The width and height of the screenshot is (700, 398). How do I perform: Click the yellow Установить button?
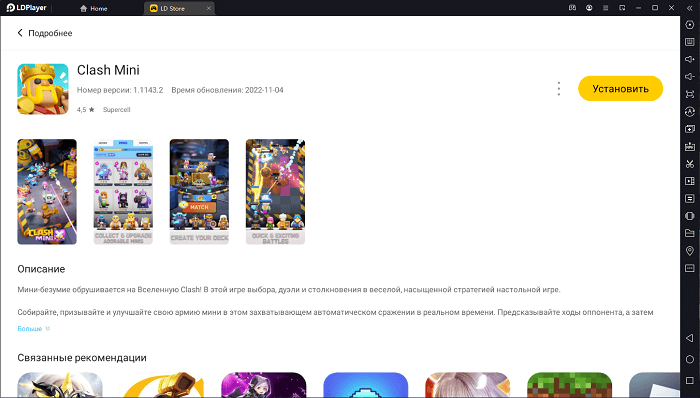pyautogui.click(x=620, y=88)
